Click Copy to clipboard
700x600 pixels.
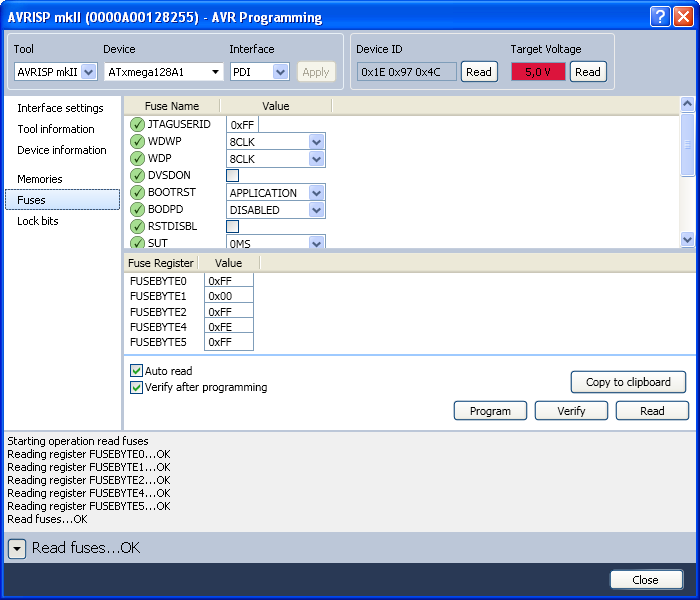click(628, 382)
